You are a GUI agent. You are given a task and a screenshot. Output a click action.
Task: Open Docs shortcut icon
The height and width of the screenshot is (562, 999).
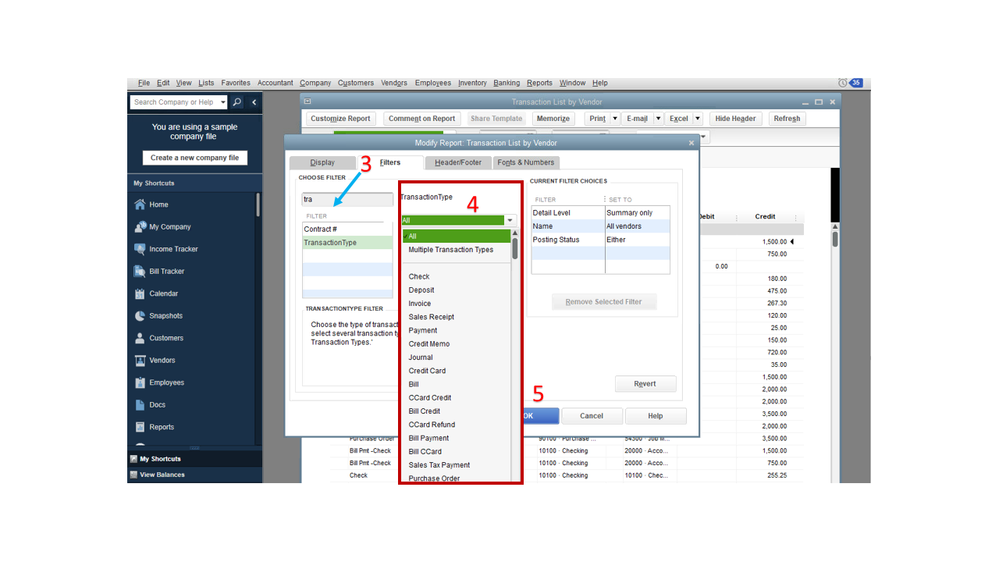(x=140, y=405)
